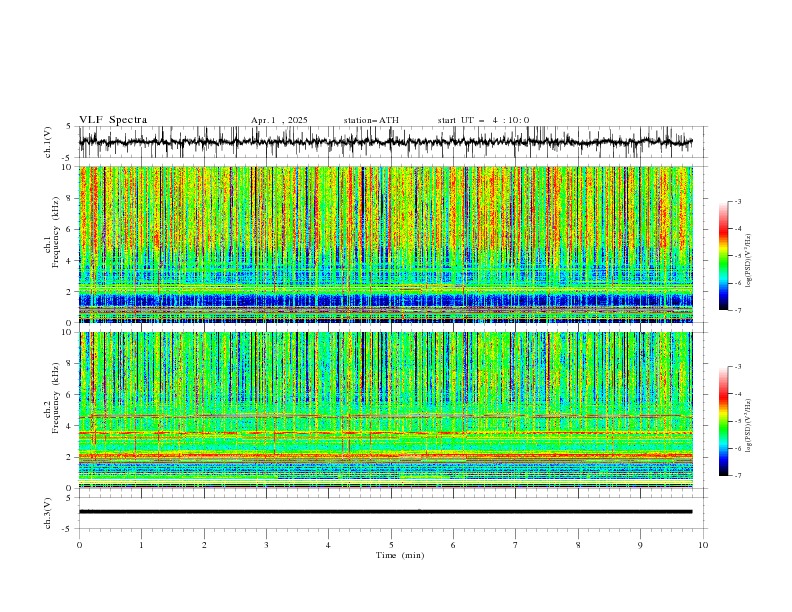Click the 'station=ATH' label

(x=371, y=120)
